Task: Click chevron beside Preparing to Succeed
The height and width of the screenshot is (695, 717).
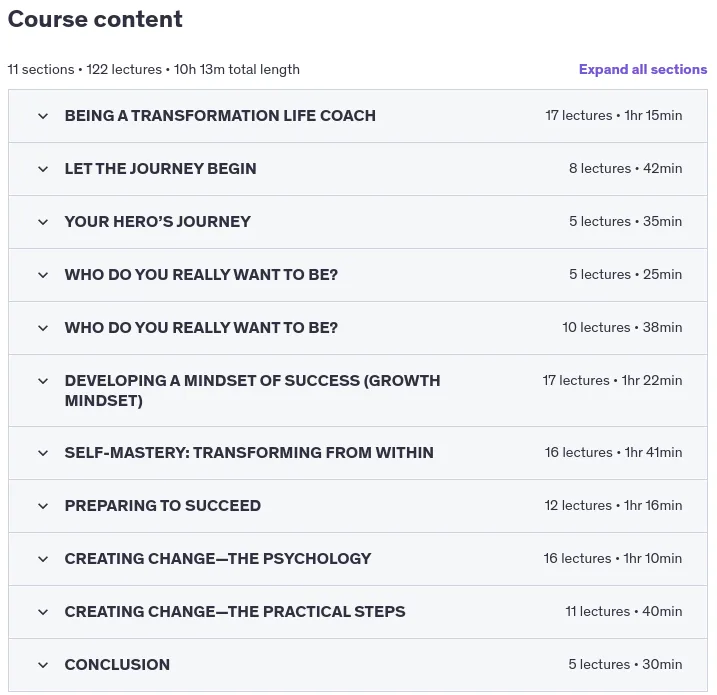Action: tap(43, 506)
